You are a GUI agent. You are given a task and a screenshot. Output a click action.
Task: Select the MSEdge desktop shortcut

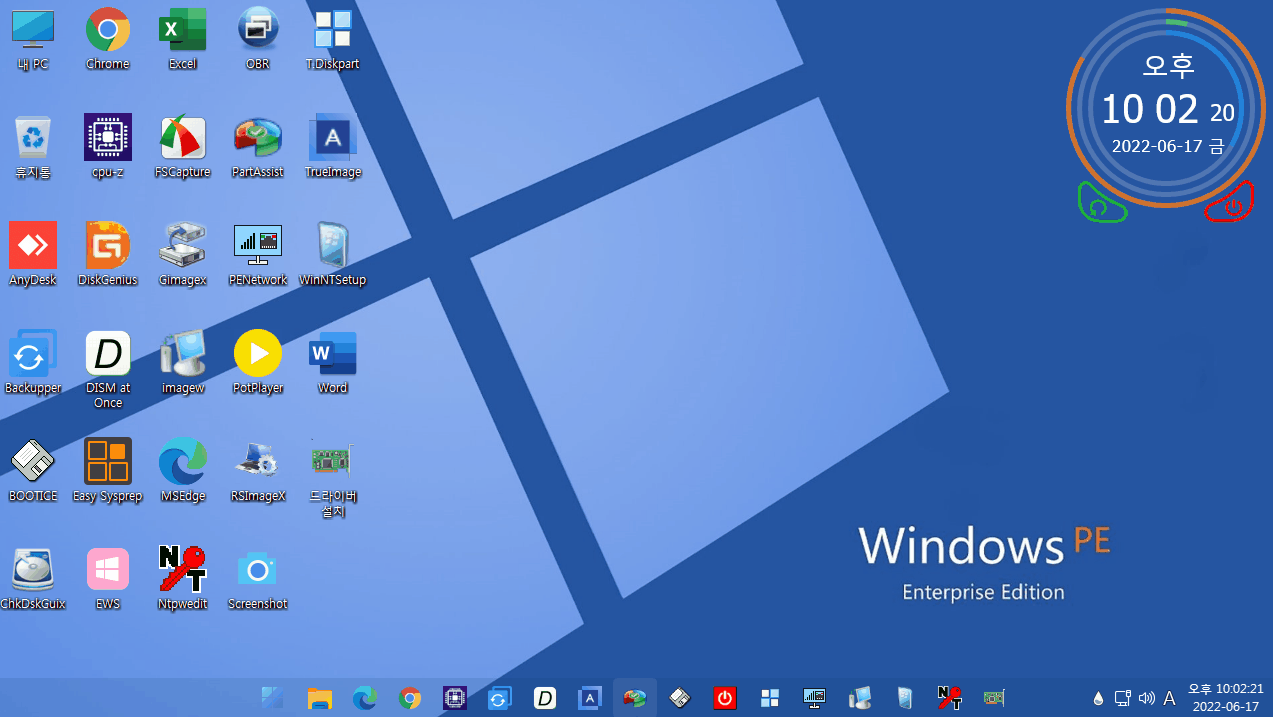tap(183, 470)
